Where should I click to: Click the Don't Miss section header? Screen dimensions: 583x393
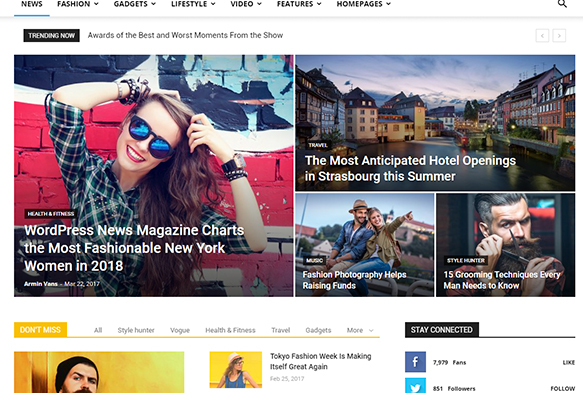coord(41,330)
